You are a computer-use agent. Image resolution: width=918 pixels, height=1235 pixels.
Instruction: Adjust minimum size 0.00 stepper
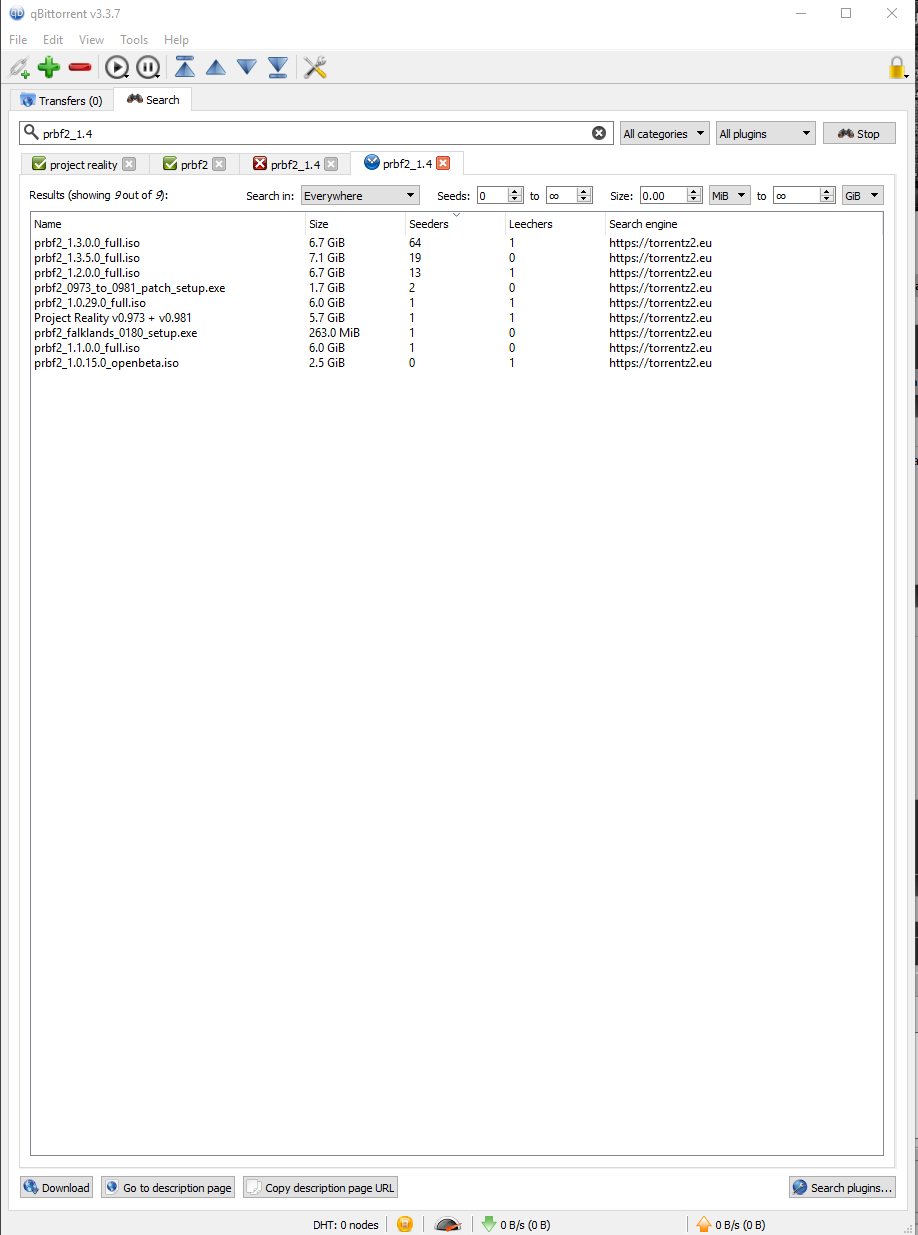696,196
